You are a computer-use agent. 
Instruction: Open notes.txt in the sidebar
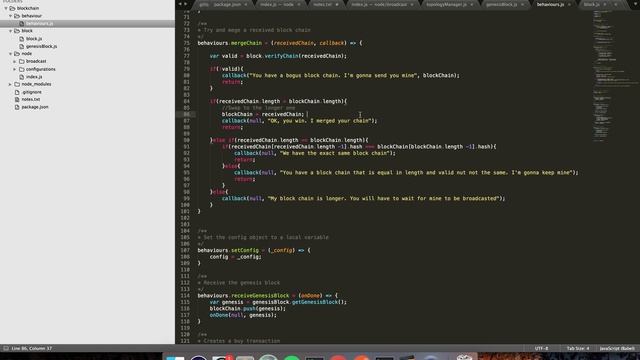(31, 99)
